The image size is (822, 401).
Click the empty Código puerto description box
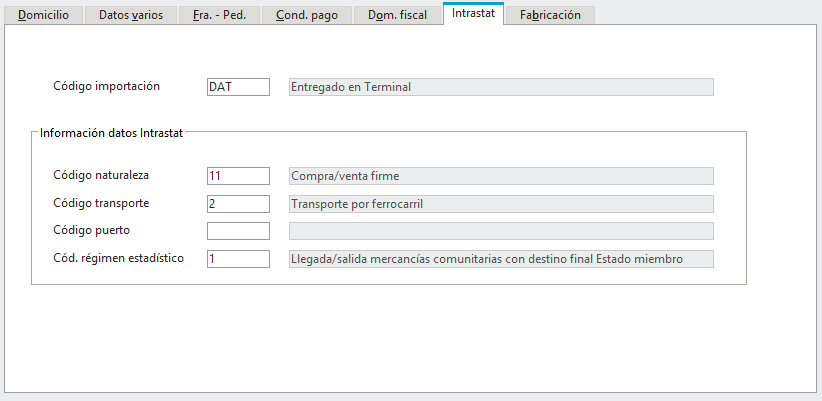point(500,232)
